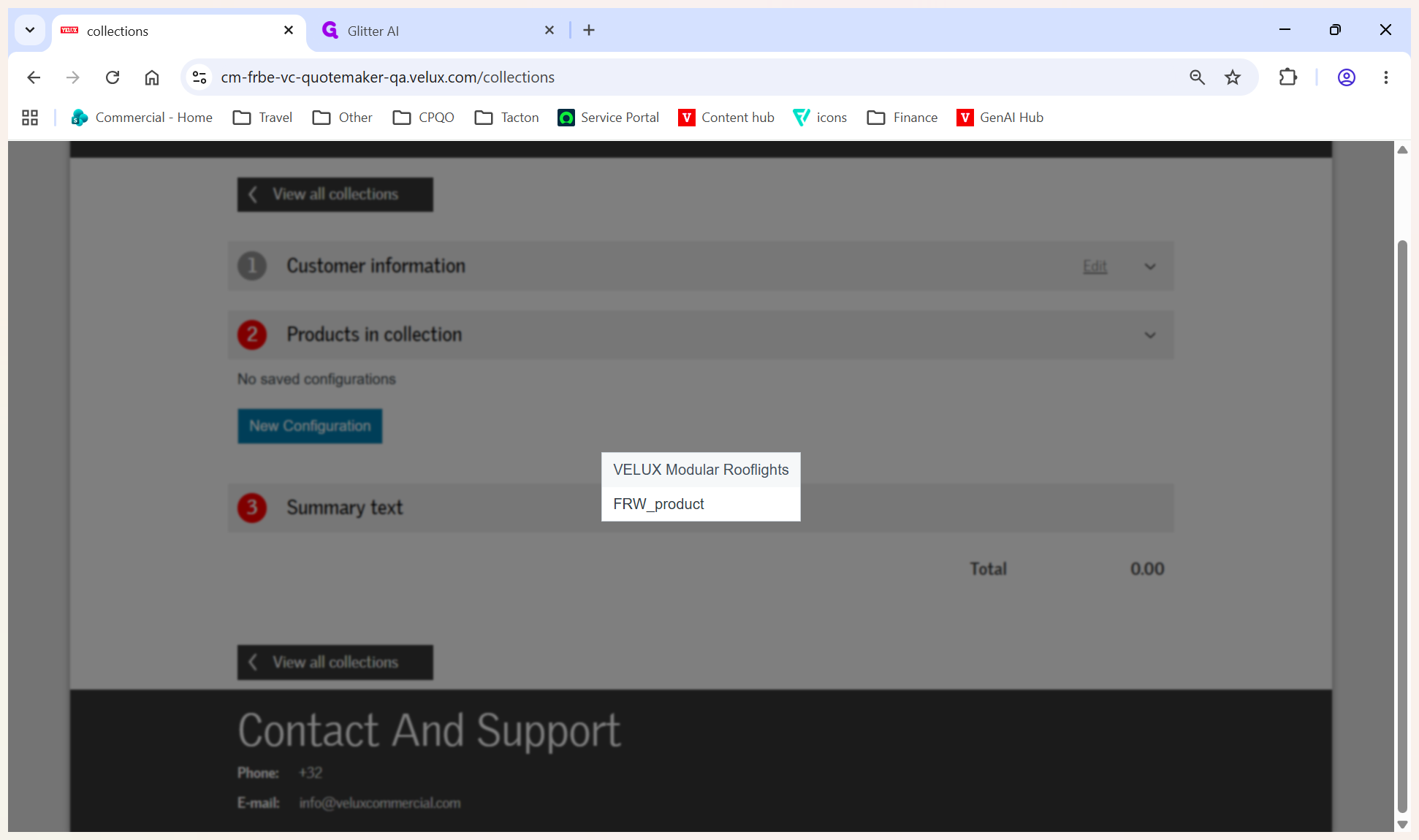The image size is (1419, 840).
Task: Open Commercial - Home bookmark
Action: (x=142, y=118)
